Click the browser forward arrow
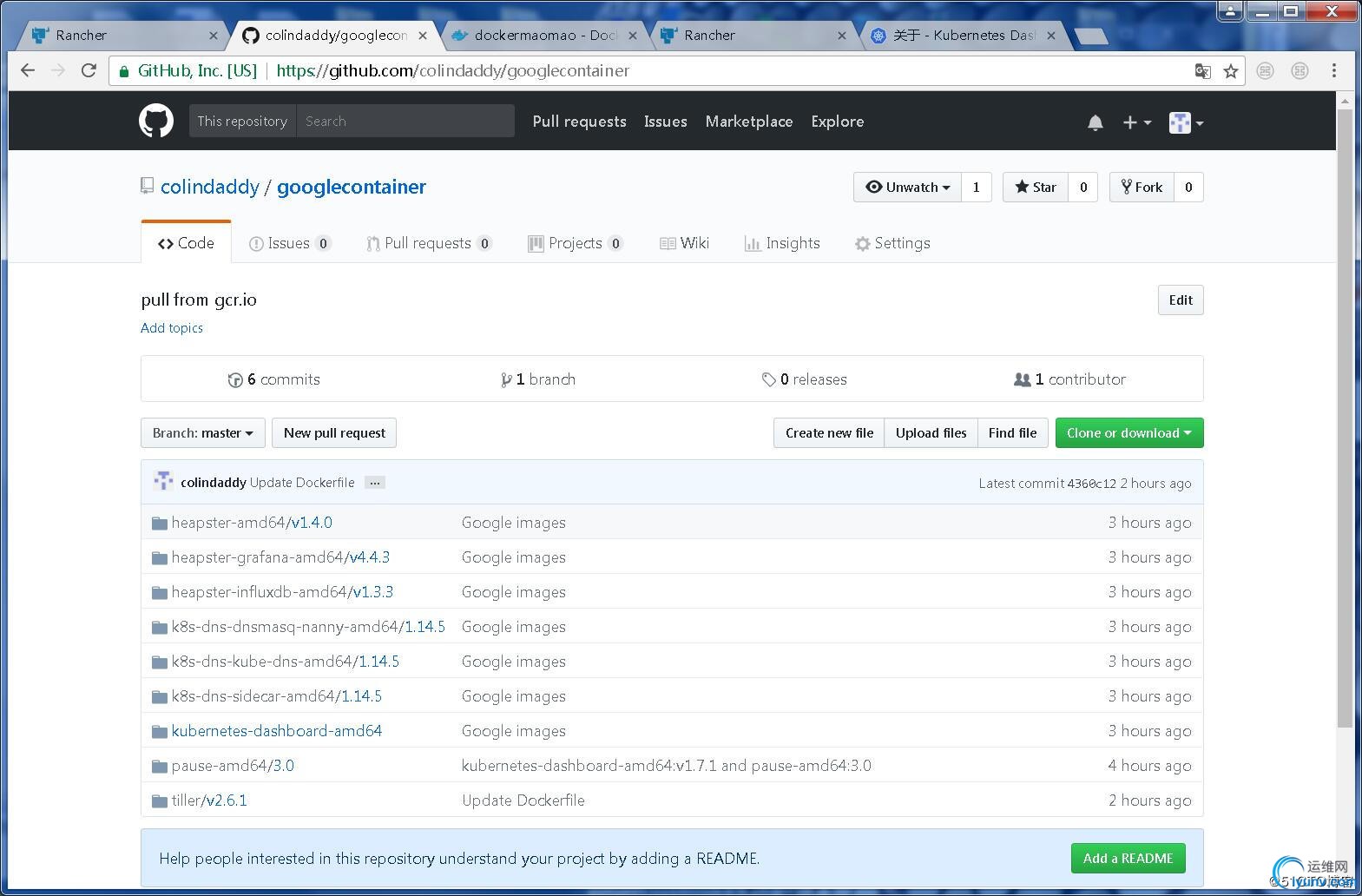 [58, 70]
